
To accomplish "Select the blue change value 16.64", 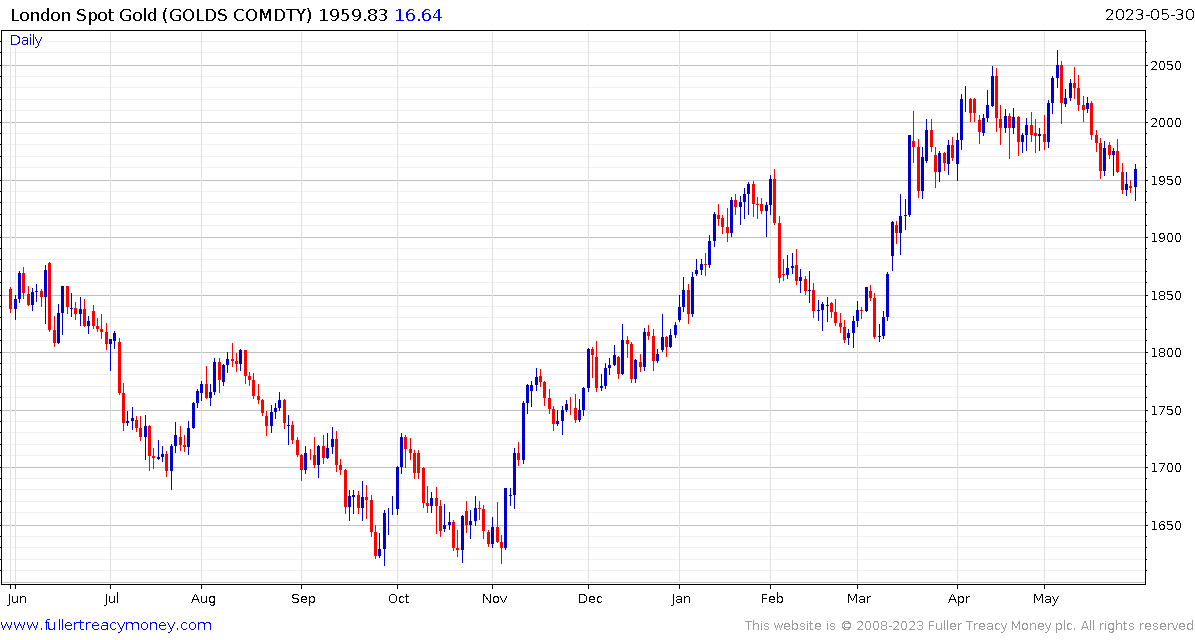I will pos(418,15).
